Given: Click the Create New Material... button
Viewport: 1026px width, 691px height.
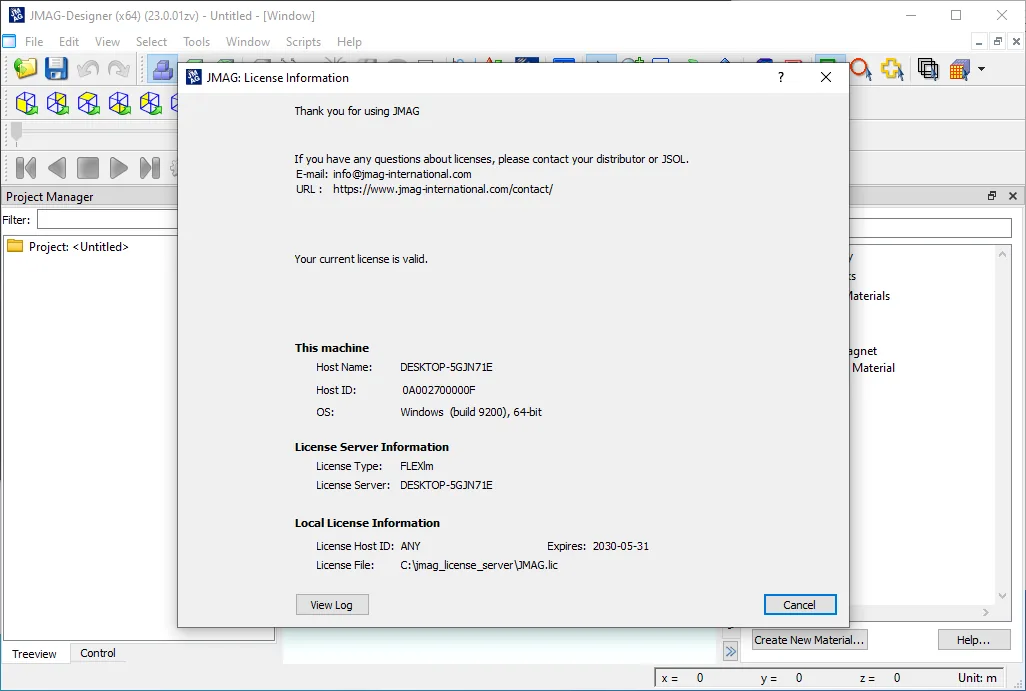Looking at the screenshot, I should [809, 640].
